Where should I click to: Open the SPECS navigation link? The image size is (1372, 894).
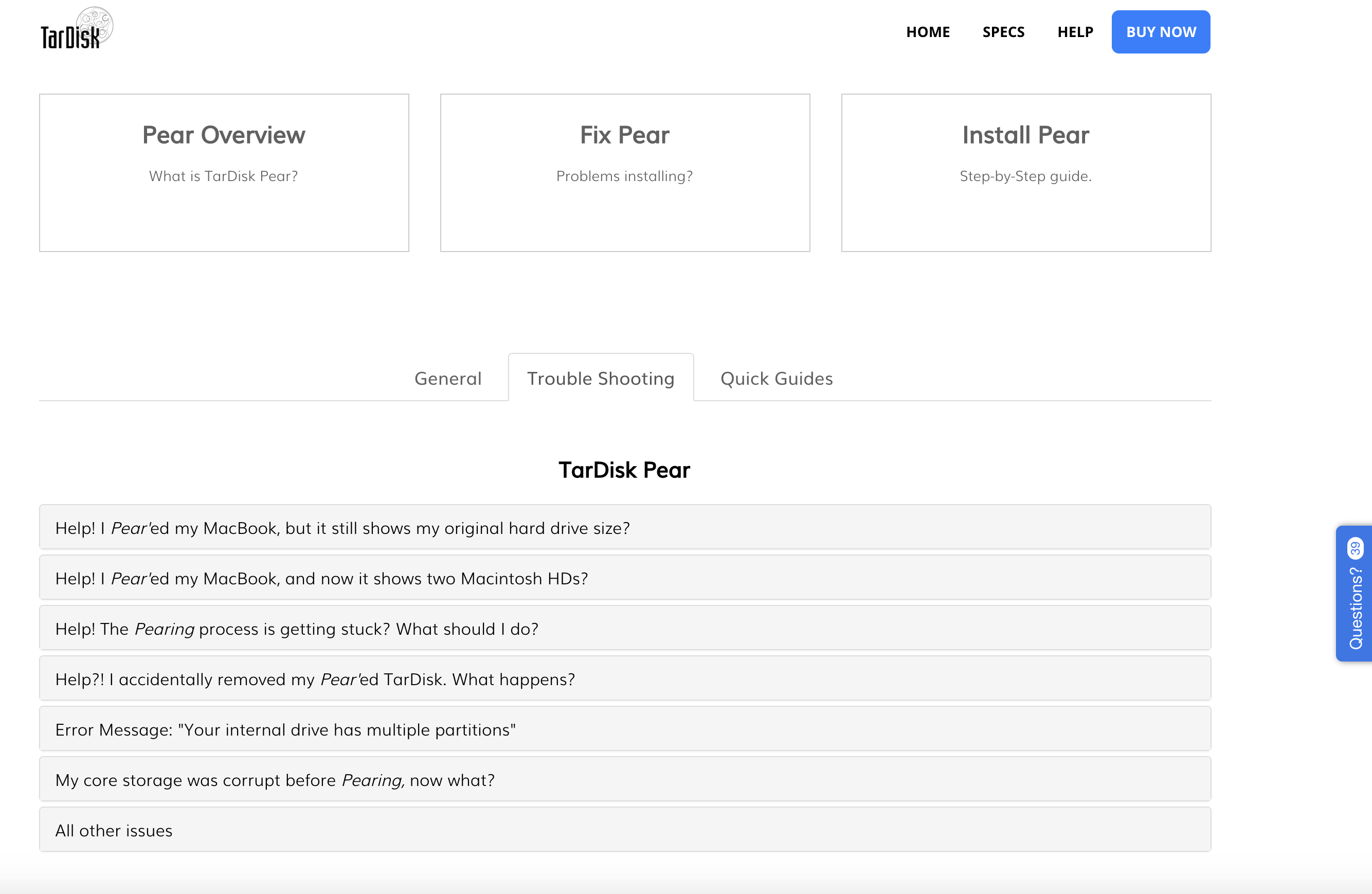tap(1003, 32)
